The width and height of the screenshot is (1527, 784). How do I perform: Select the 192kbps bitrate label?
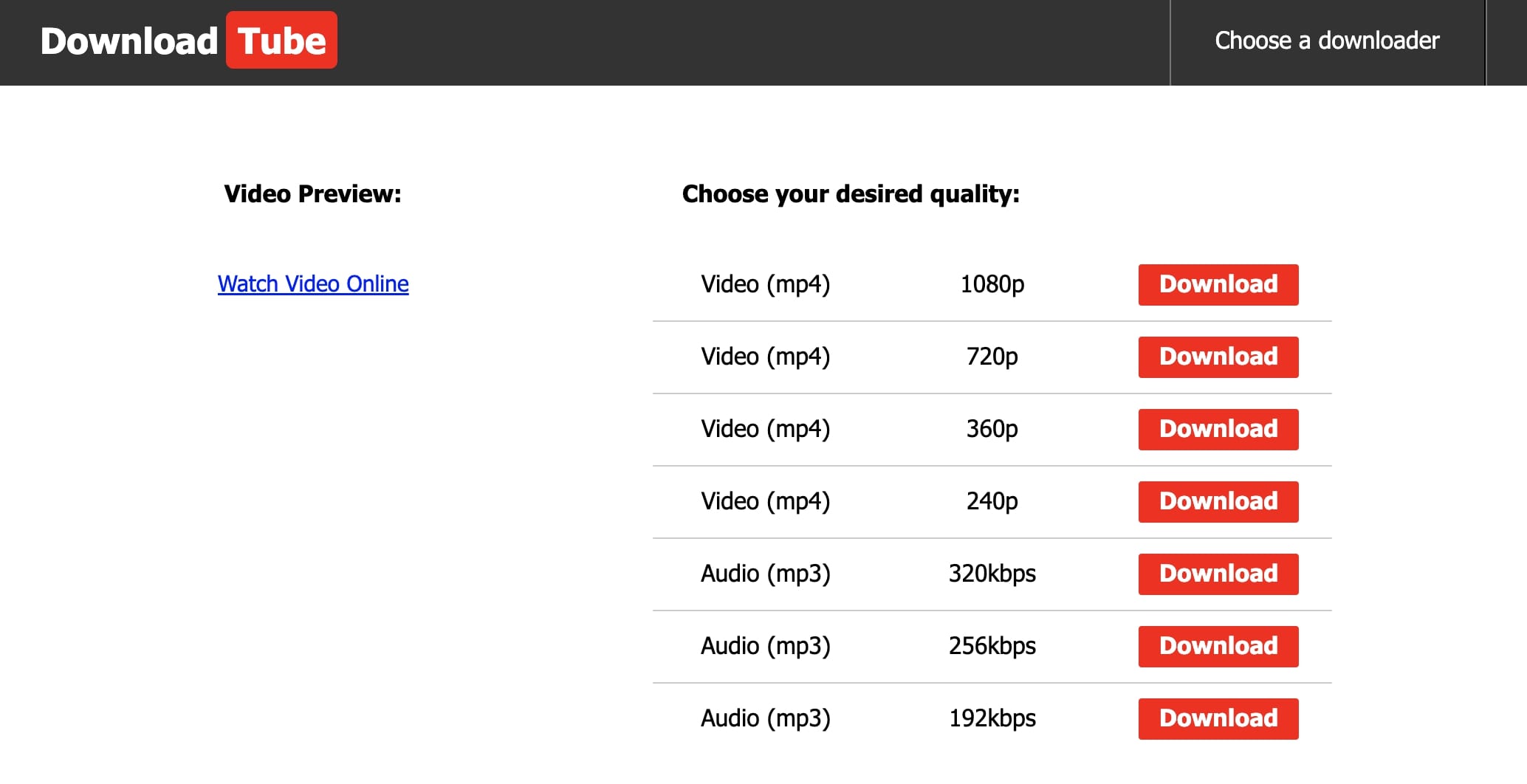pos(992,718)
